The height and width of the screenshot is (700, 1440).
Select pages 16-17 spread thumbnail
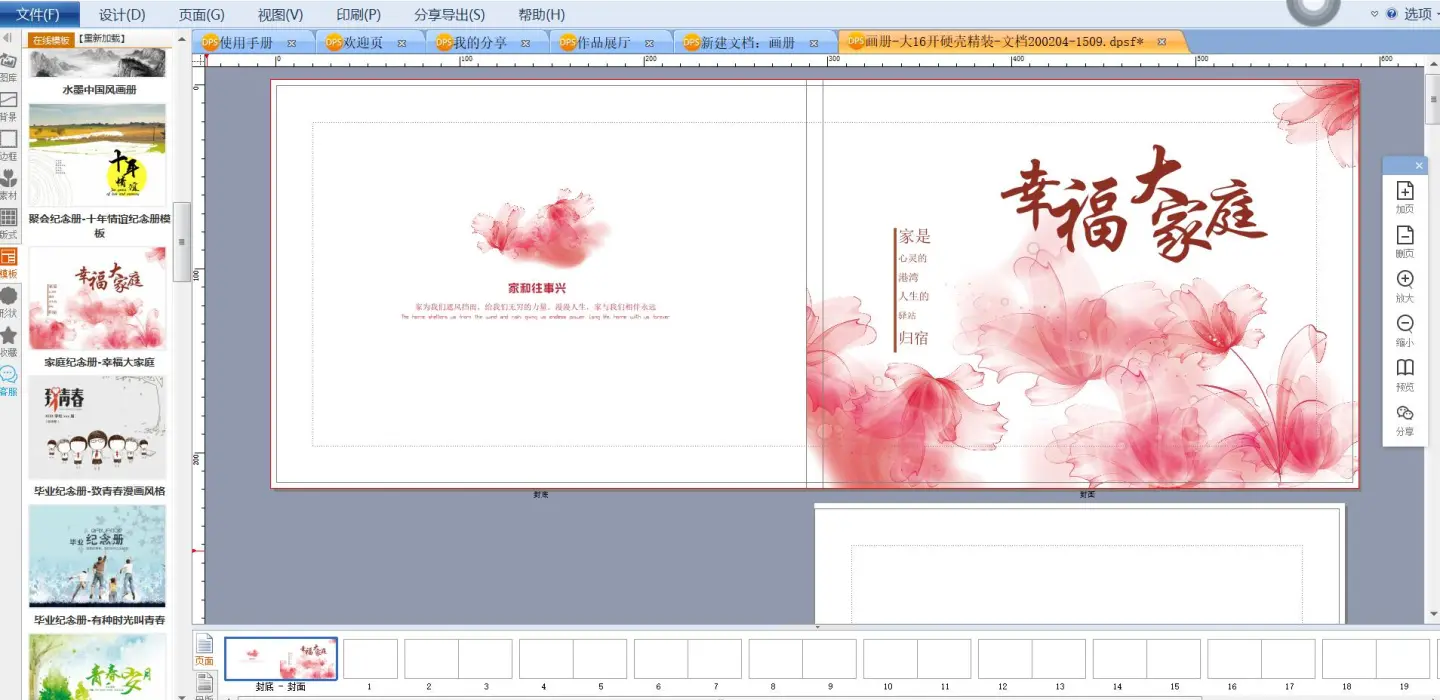pos(1261,659)
